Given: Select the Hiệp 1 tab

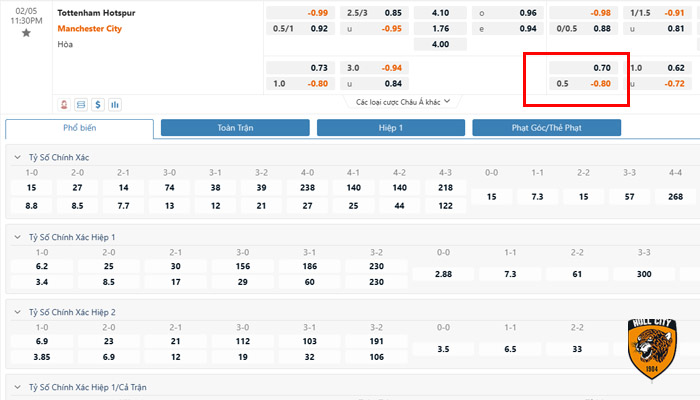Looking at the screenshot, I should [391, 128].
